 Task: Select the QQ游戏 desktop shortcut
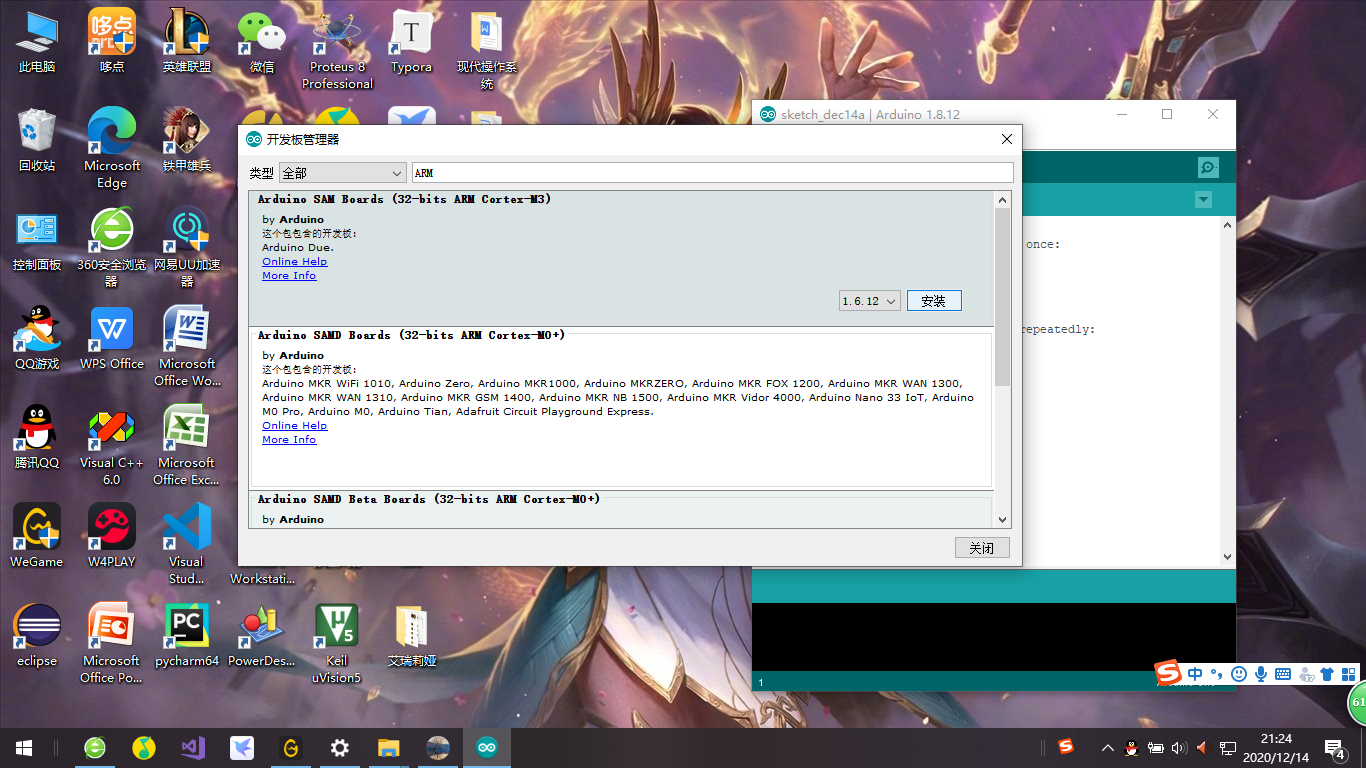37,339
